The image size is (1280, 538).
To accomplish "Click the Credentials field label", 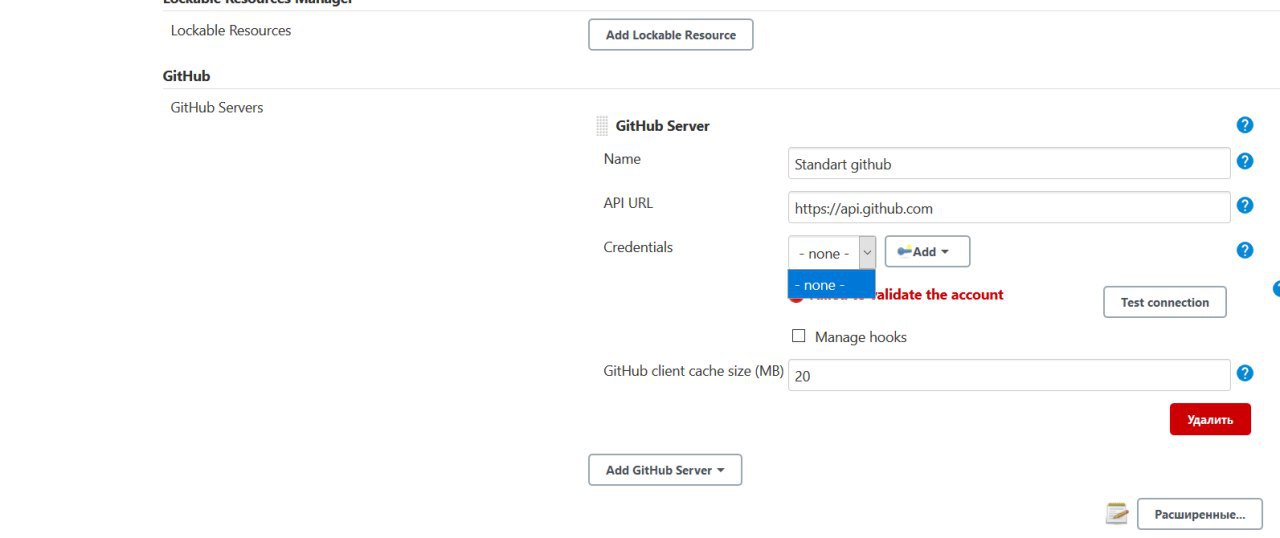I will click(x=638, y=247).
